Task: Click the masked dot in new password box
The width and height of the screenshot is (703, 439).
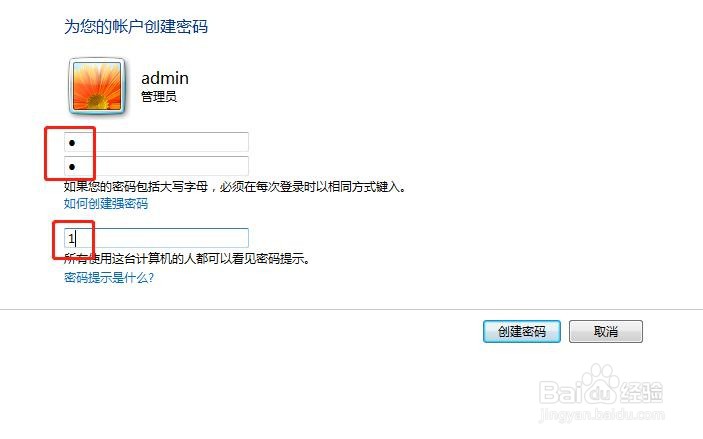Action: coord(72,143)
